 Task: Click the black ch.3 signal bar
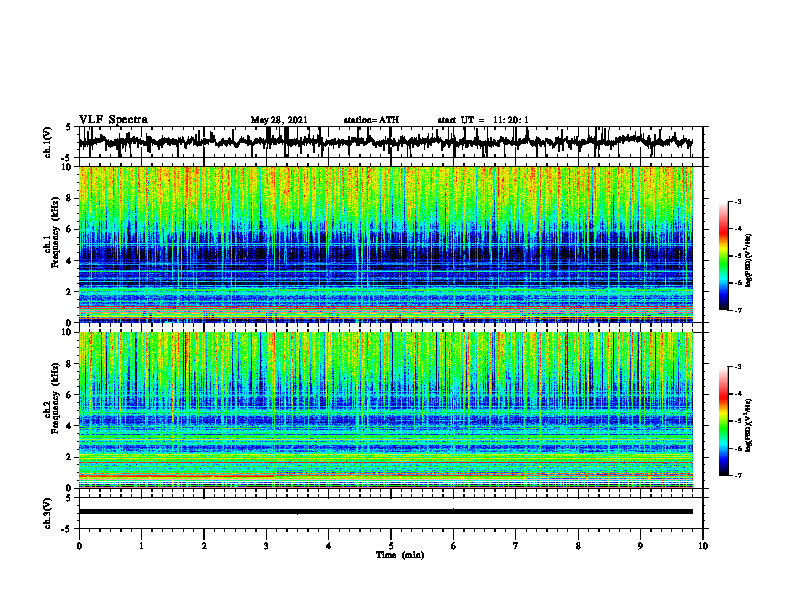(x=385, y=512)
